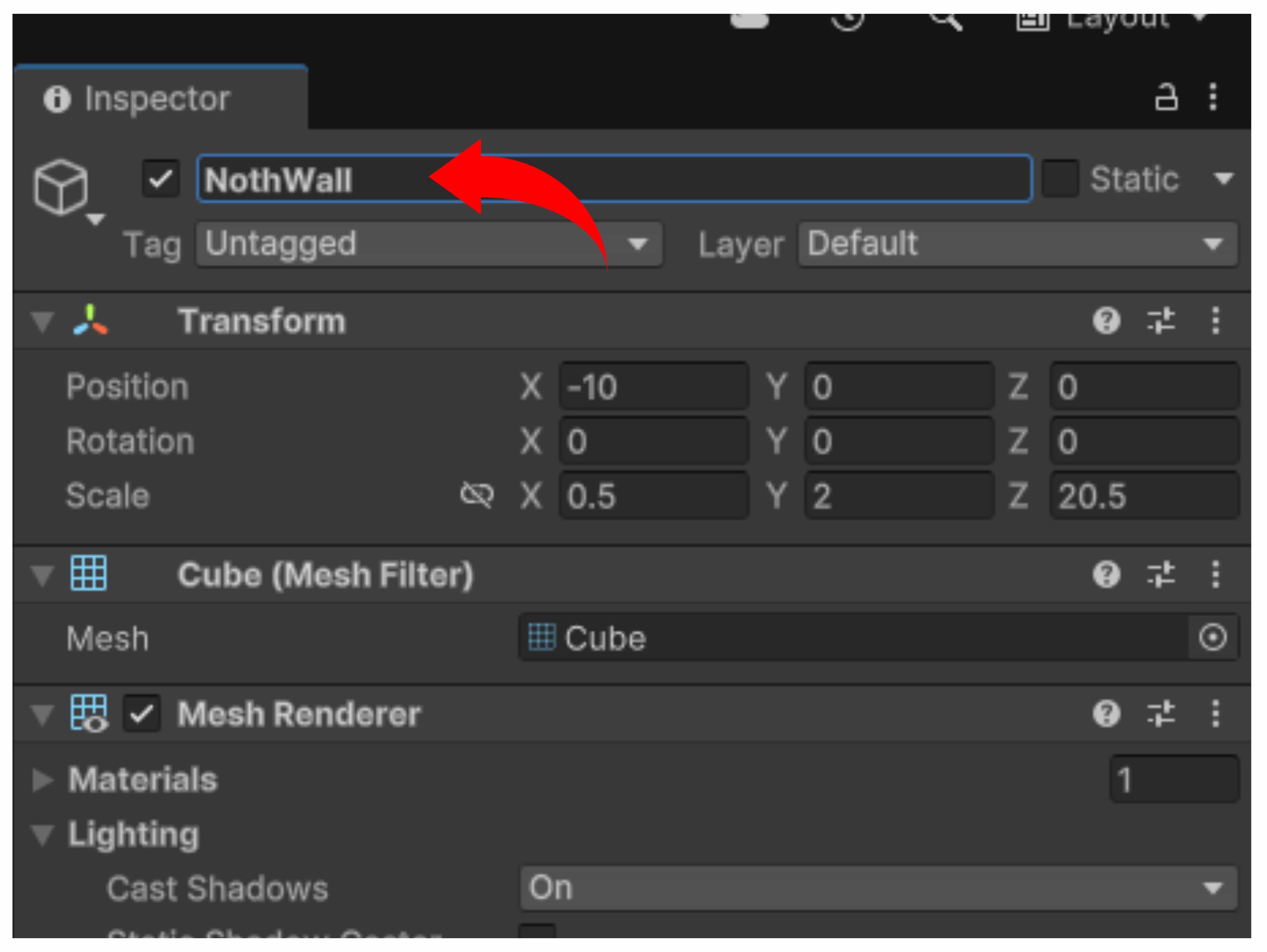The image size is (1267, 952).
Task: Open Mesh Filter component context menu
Action: pos(1215,574)
